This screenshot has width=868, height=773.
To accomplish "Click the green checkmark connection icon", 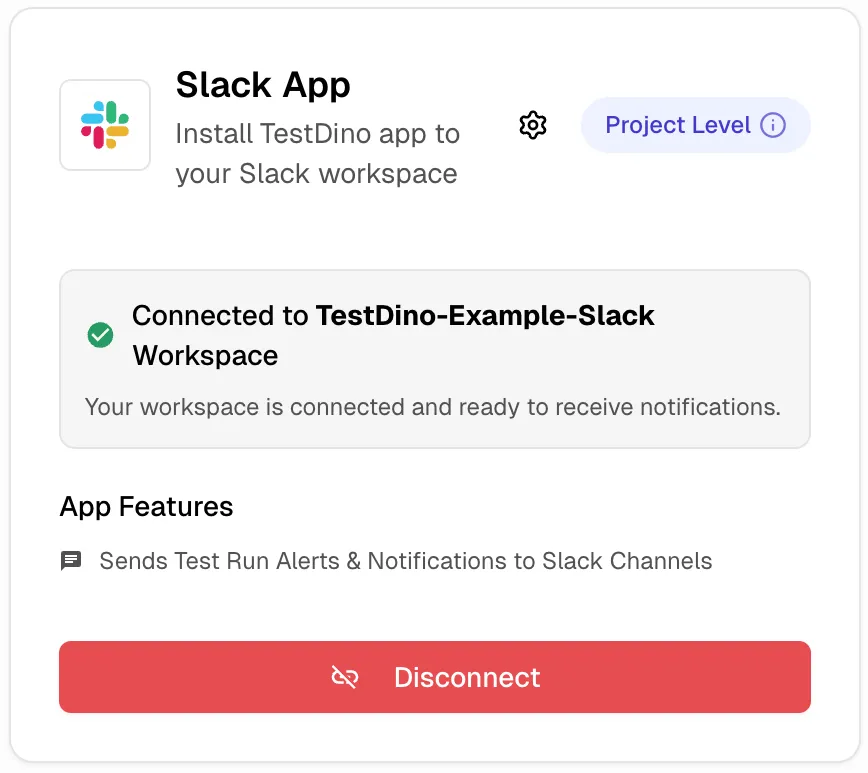I will tap(100, 336).
